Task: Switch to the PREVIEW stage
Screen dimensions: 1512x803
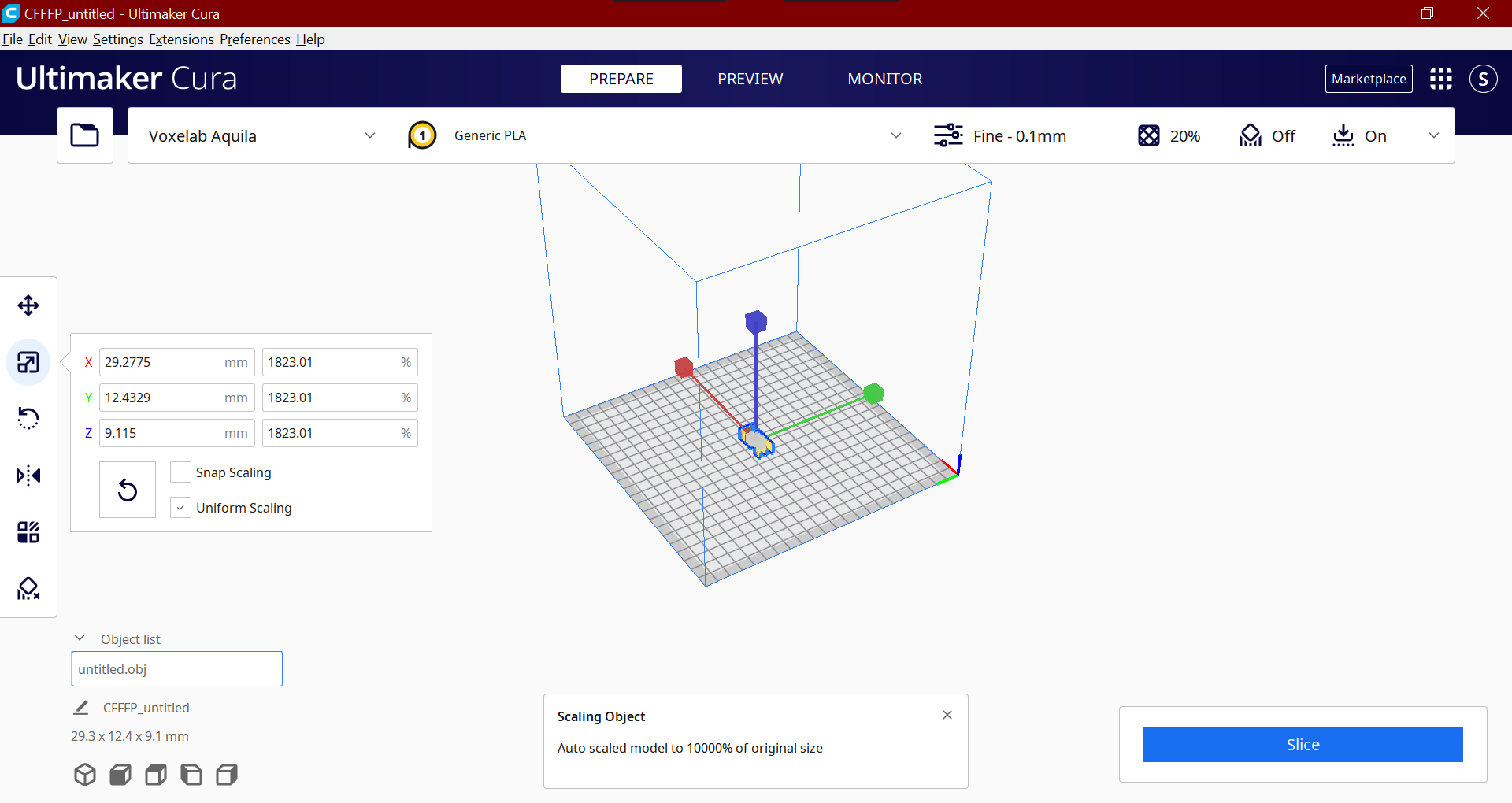Action: click(750, 79)
